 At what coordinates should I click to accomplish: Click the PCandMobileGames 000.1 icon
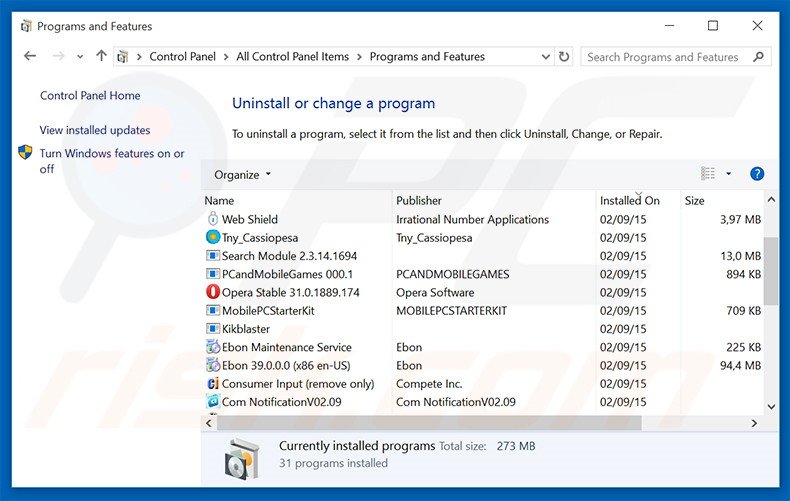click(x=213, y=274)
